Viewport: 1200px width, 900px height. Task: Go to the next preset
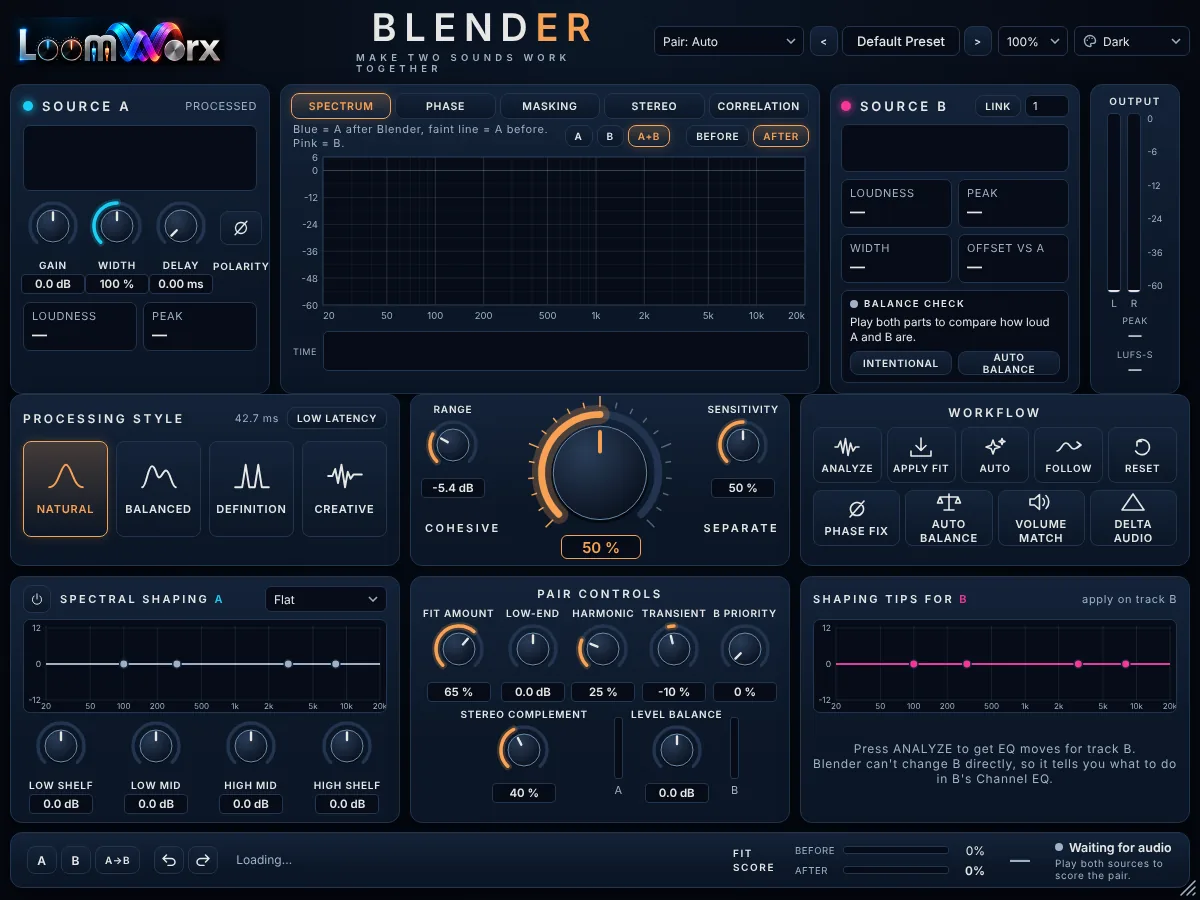pyautogui.click(x=977, y=42)
